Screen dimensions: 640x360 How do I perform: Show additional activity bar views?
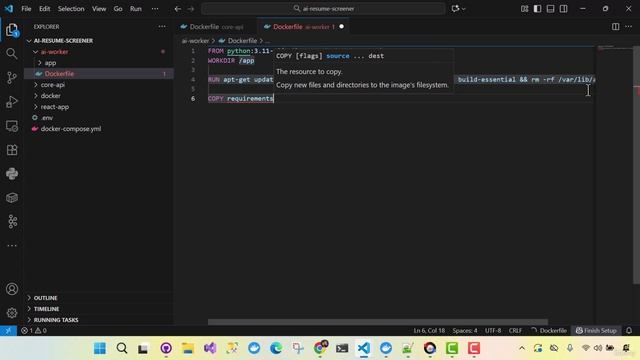(12, 246)
